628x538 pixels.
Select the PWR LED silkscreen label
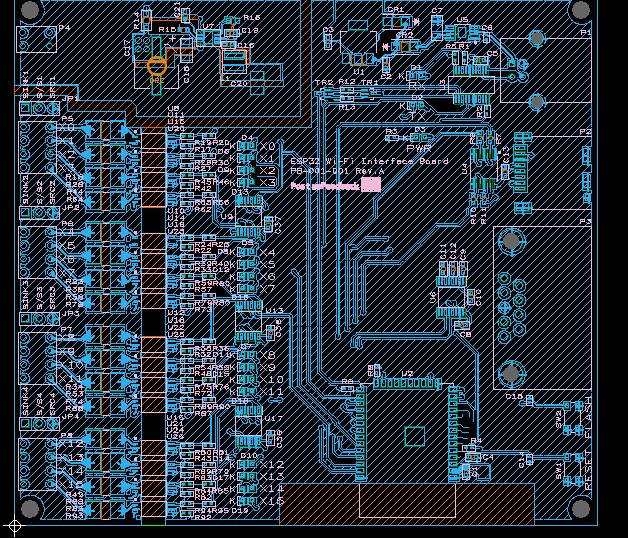click(x=419, y=149)
